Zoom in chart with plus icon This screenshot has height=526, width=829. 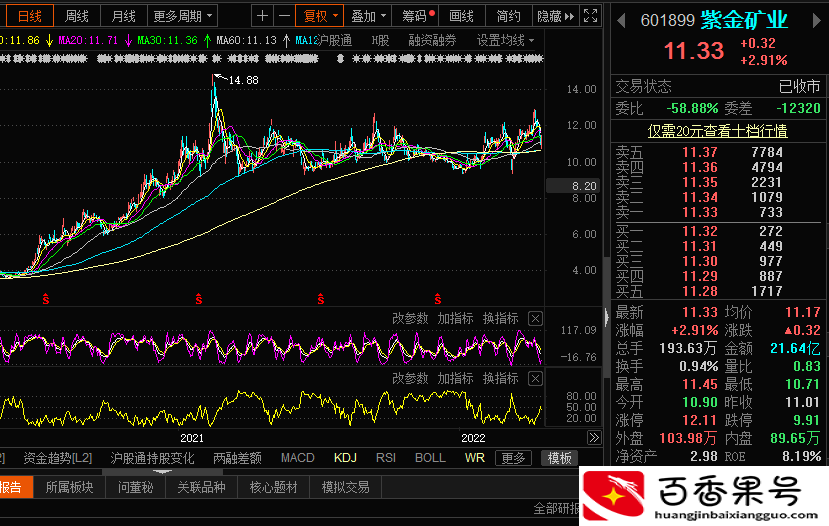click(262, 16)
